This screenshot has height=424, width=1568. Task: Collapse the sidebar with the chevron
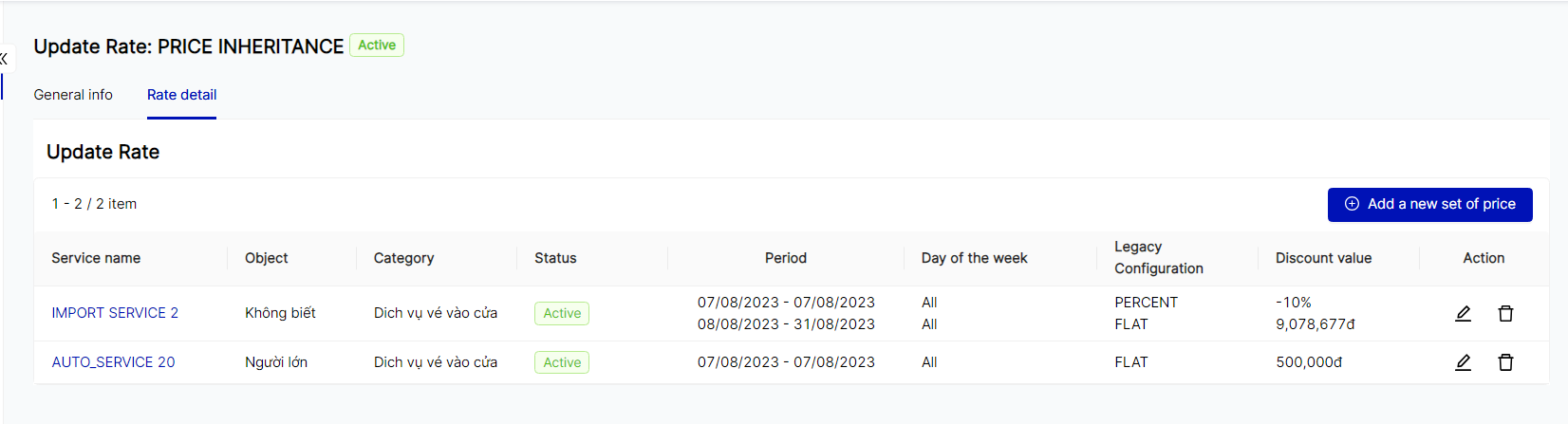(4, 59)
